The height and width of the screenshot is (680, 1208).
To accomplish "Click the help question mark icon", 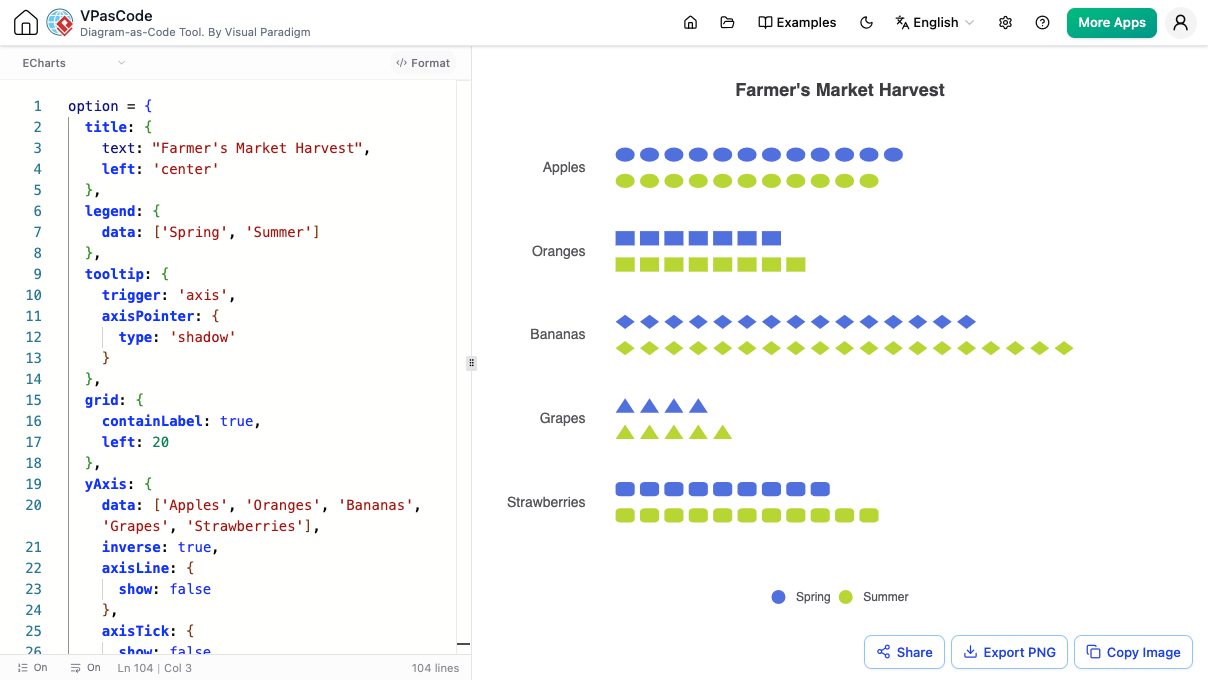I will tap(1043, 22).
